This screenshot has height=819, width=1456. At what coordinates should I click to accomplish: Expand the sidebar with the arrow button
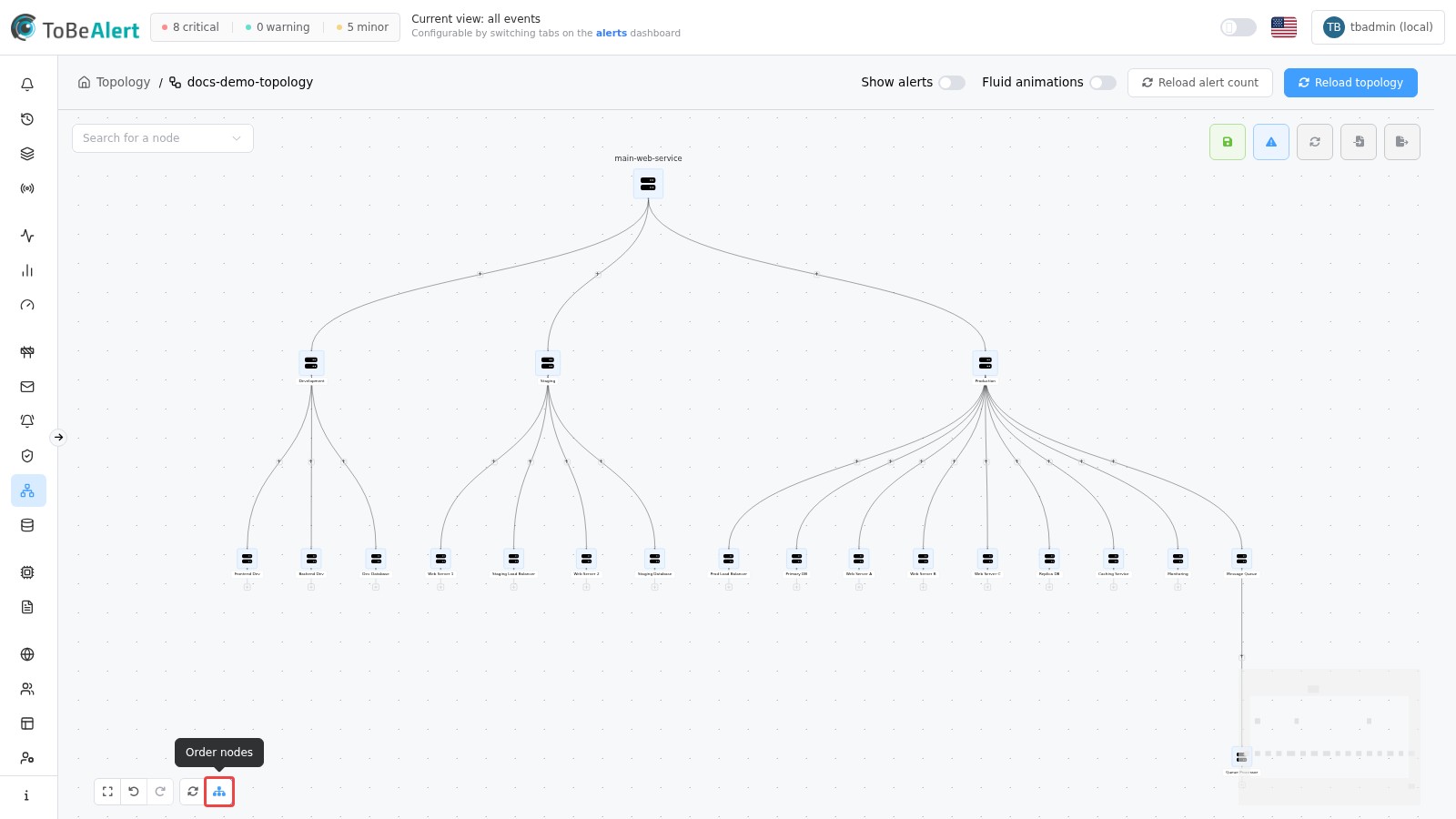[58, 438]
